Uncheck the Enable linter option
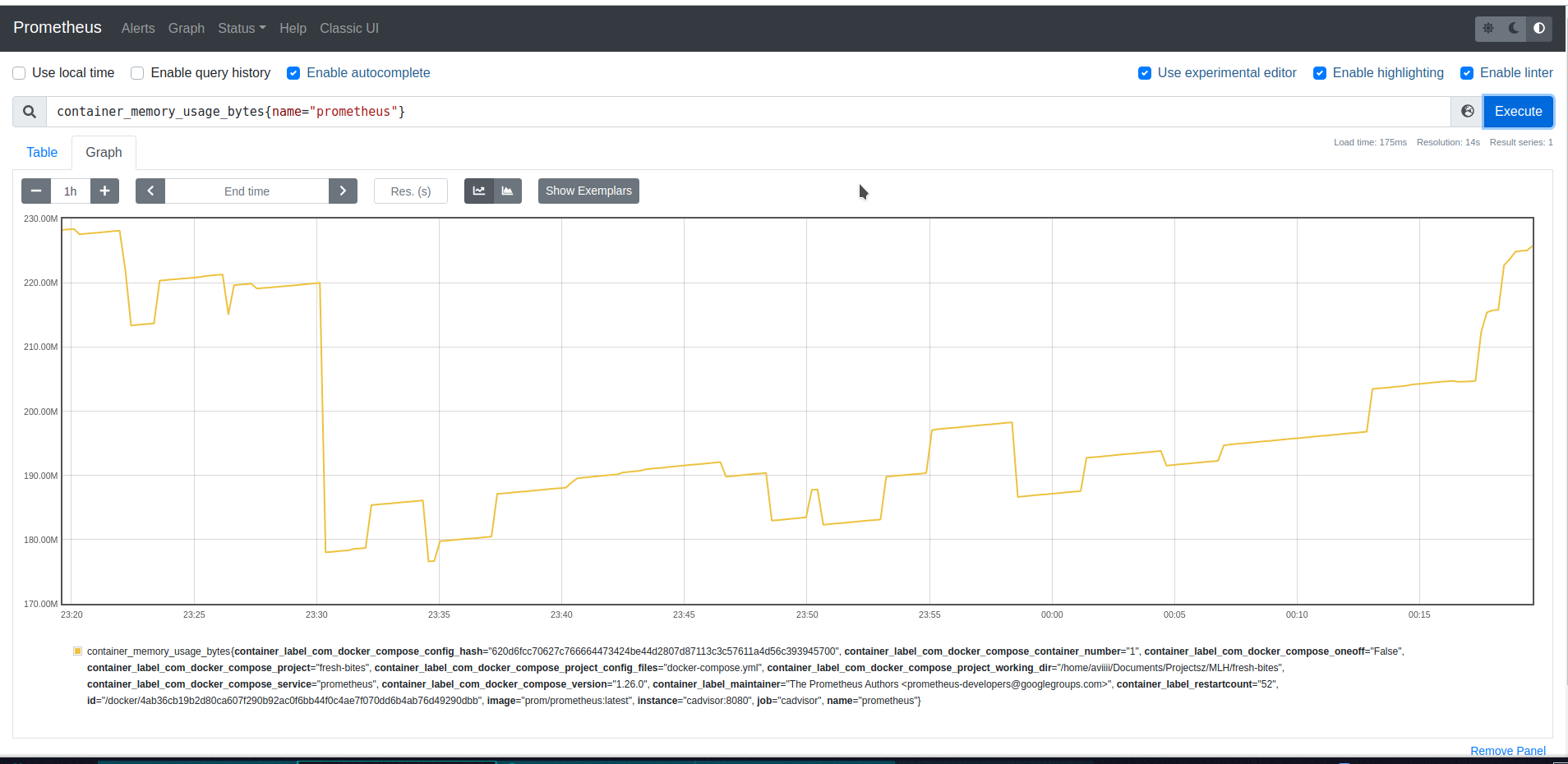This screenshot has height=764, width=1568. click(1467, 73)
